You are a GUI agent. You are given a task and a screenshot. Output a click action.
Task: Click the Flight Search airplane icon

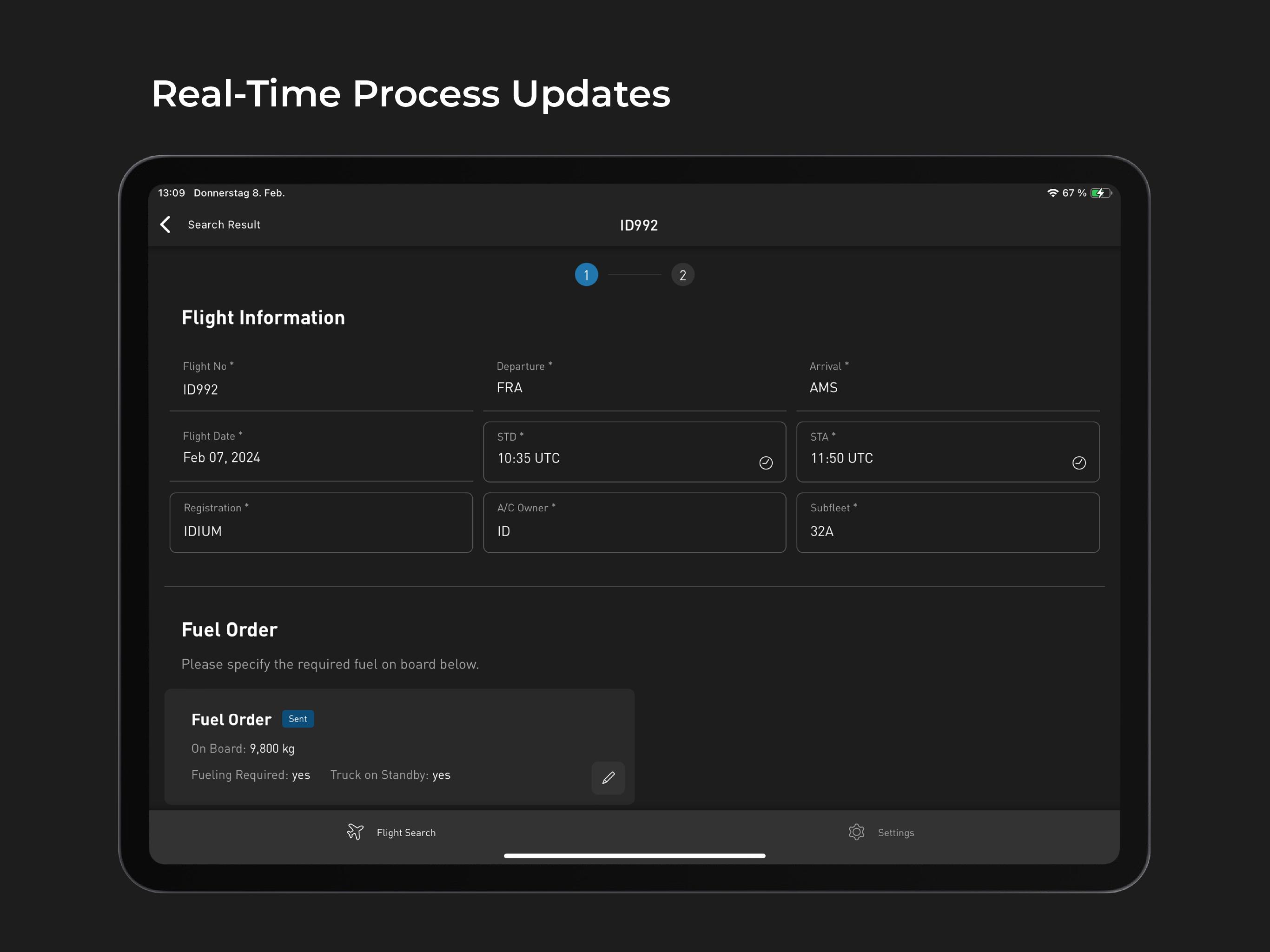(356, 832)
